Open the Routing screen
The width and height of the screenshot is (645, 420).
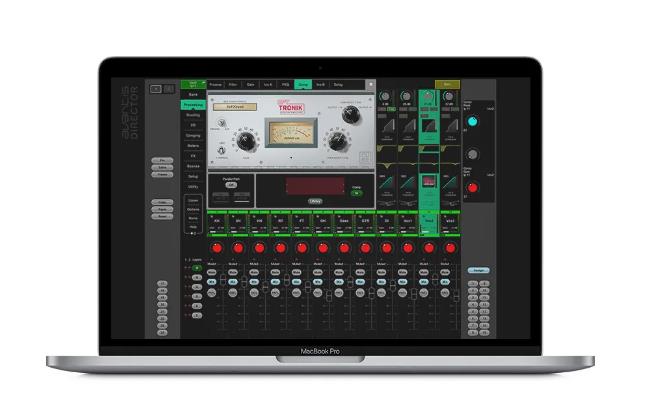[x=193, y=115]
